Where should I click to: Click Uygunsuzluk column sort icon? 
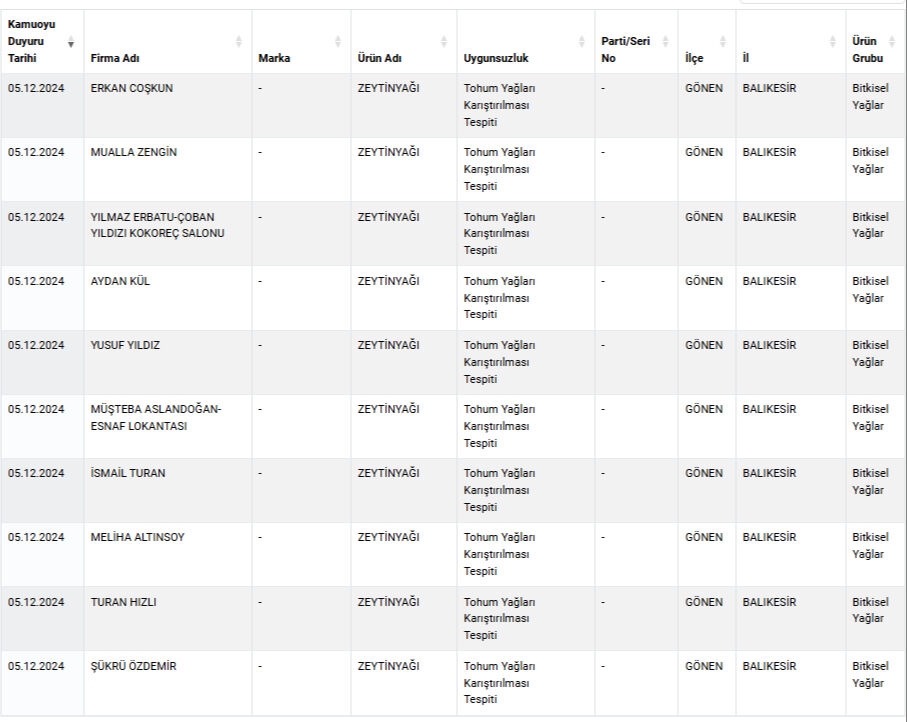pyautogui.click(x=582, y=42)
